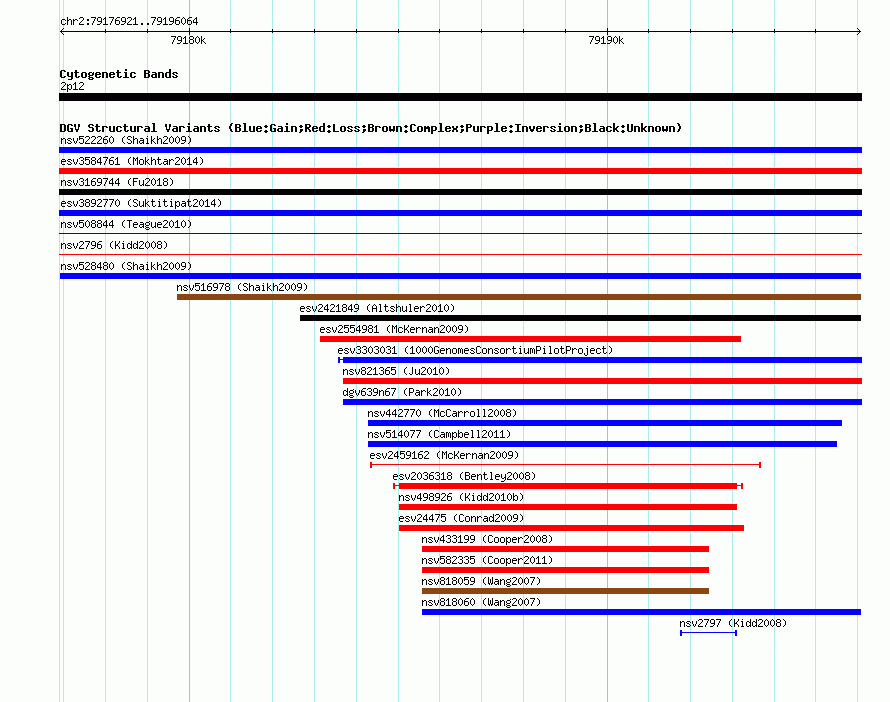Click the nsv528480 (Shaikh2009) label

(126, 266)
